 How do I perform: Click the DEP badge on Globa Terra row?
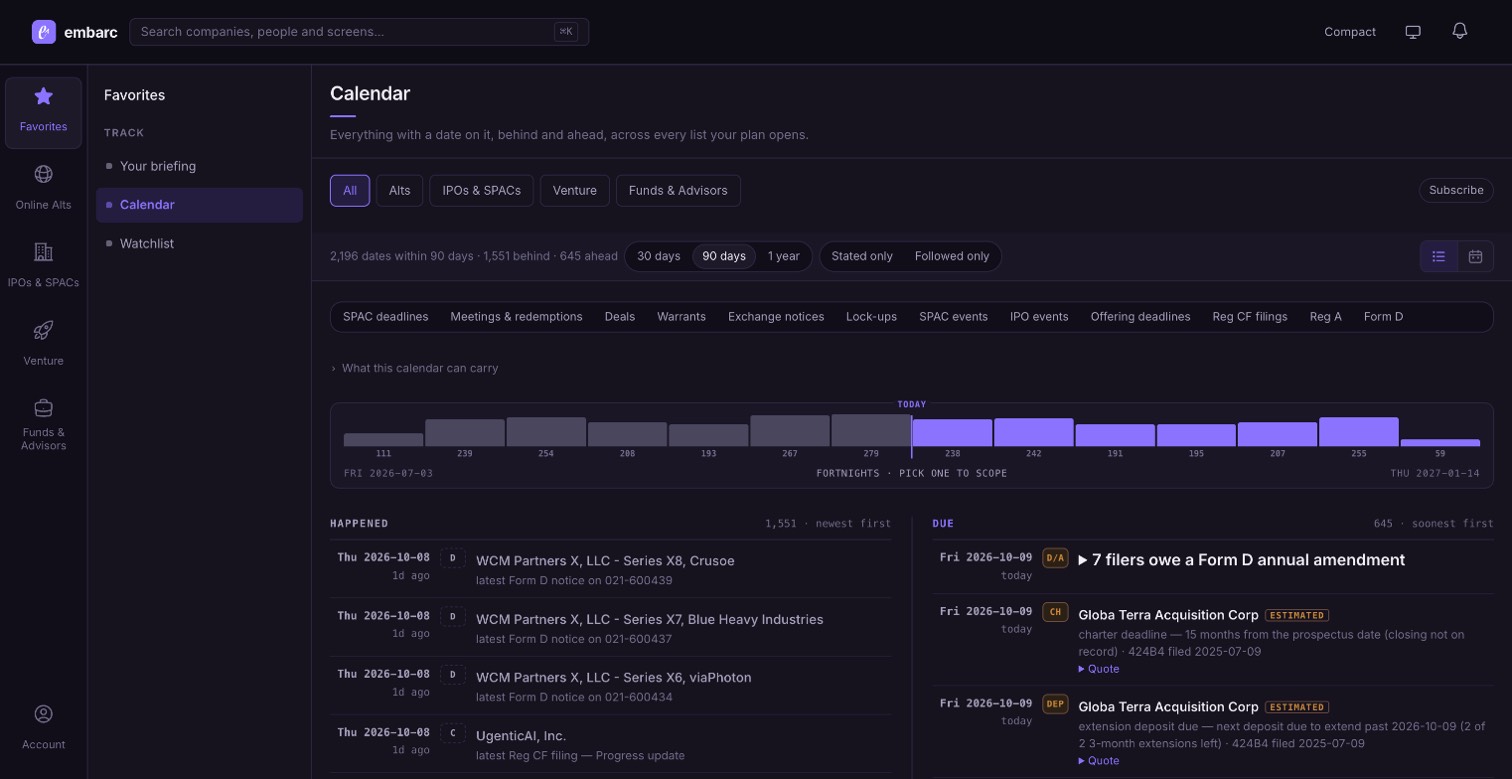[x=1055, y=704]
